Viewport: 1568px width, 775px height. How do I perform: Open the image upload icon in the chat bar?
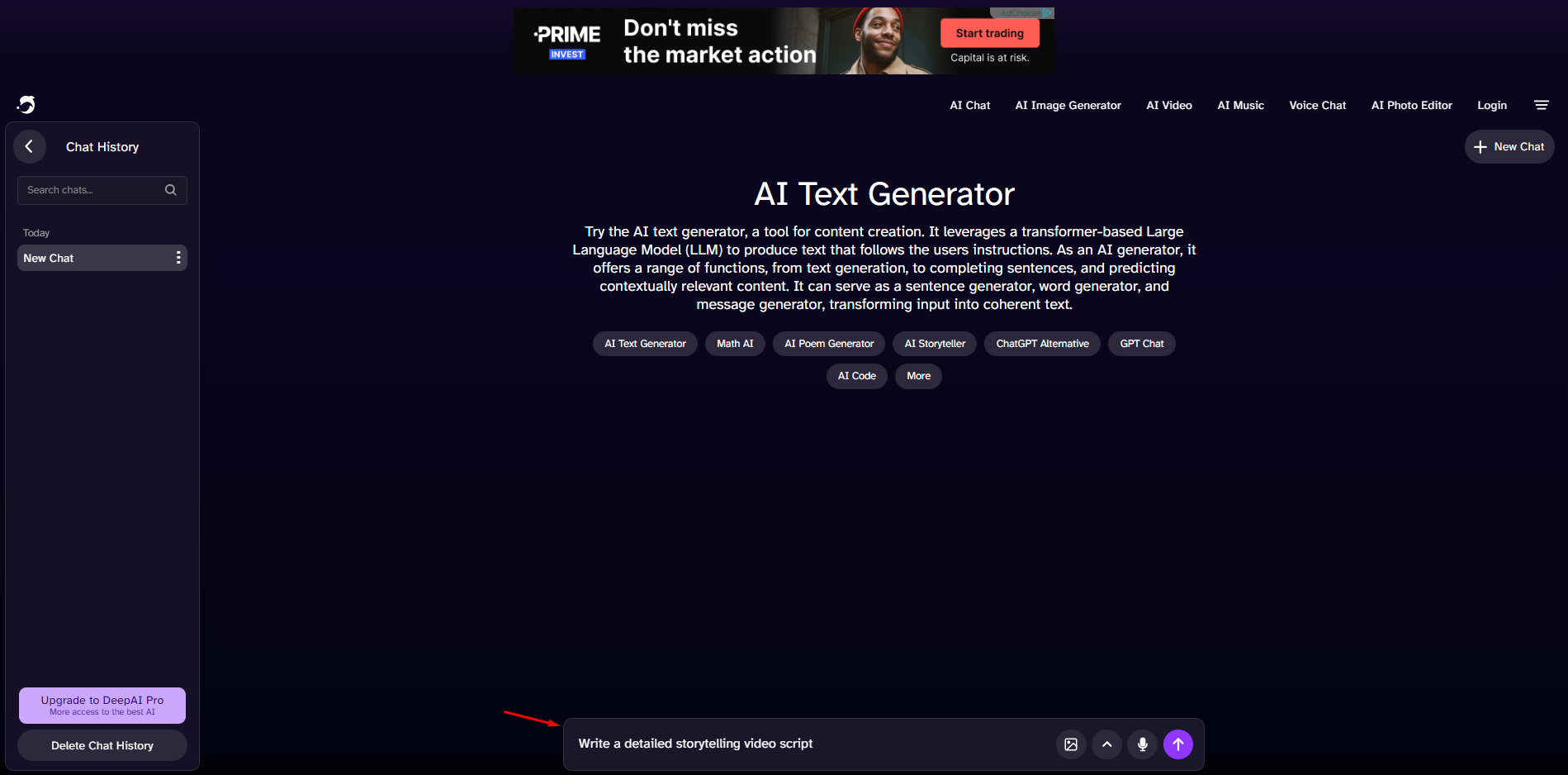[1071, 744]
